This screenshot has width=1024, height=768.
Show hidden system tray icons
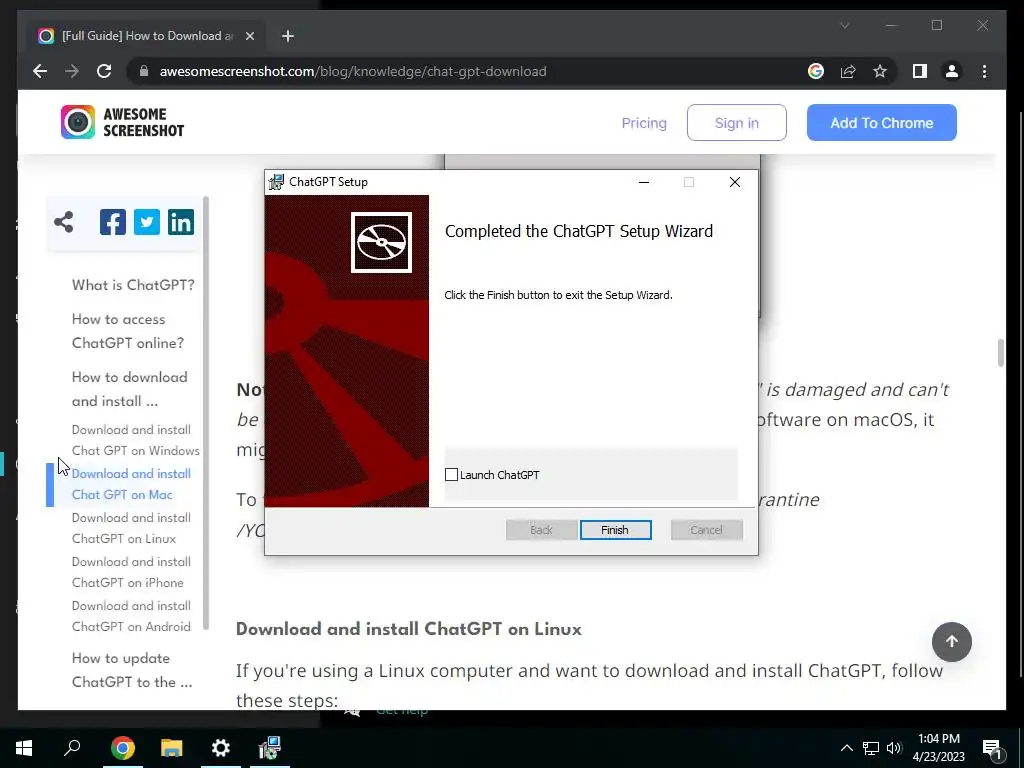click(846, 748)
